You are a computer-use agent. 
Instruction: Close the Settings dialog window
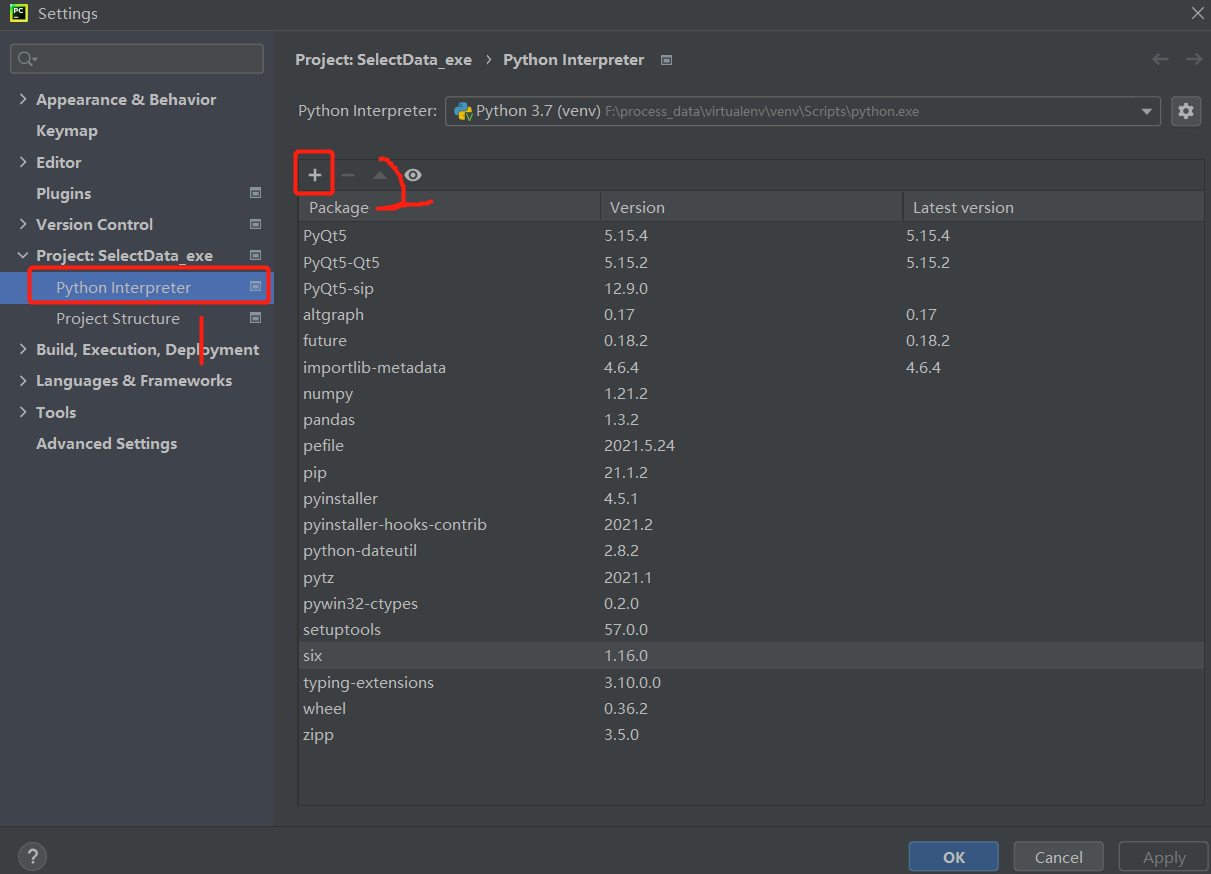(x=1197, y=13)
